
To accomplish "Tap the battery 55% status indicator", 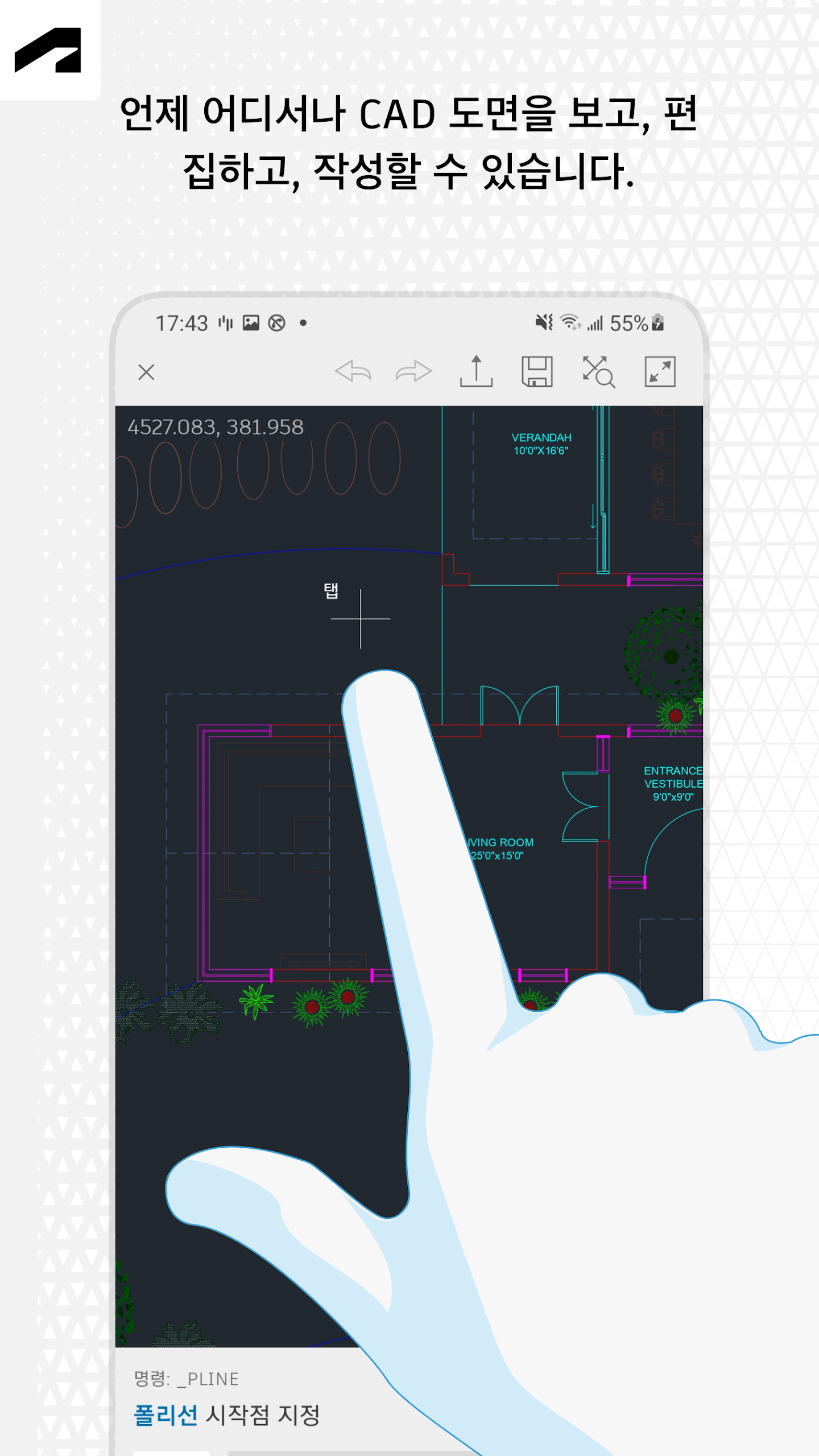I will click(x=636, y=323).
